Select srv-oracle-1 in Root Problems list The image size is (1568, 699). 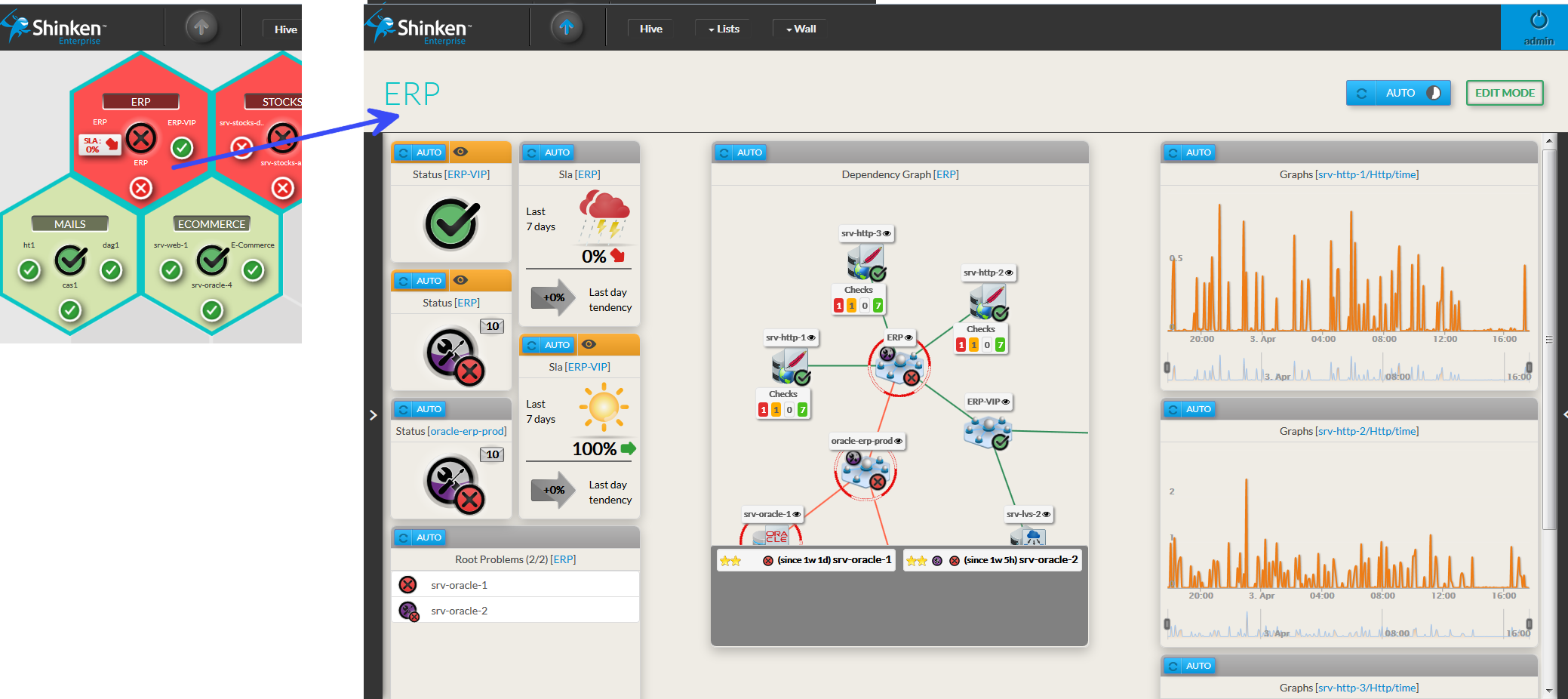(x=459, y=585)
